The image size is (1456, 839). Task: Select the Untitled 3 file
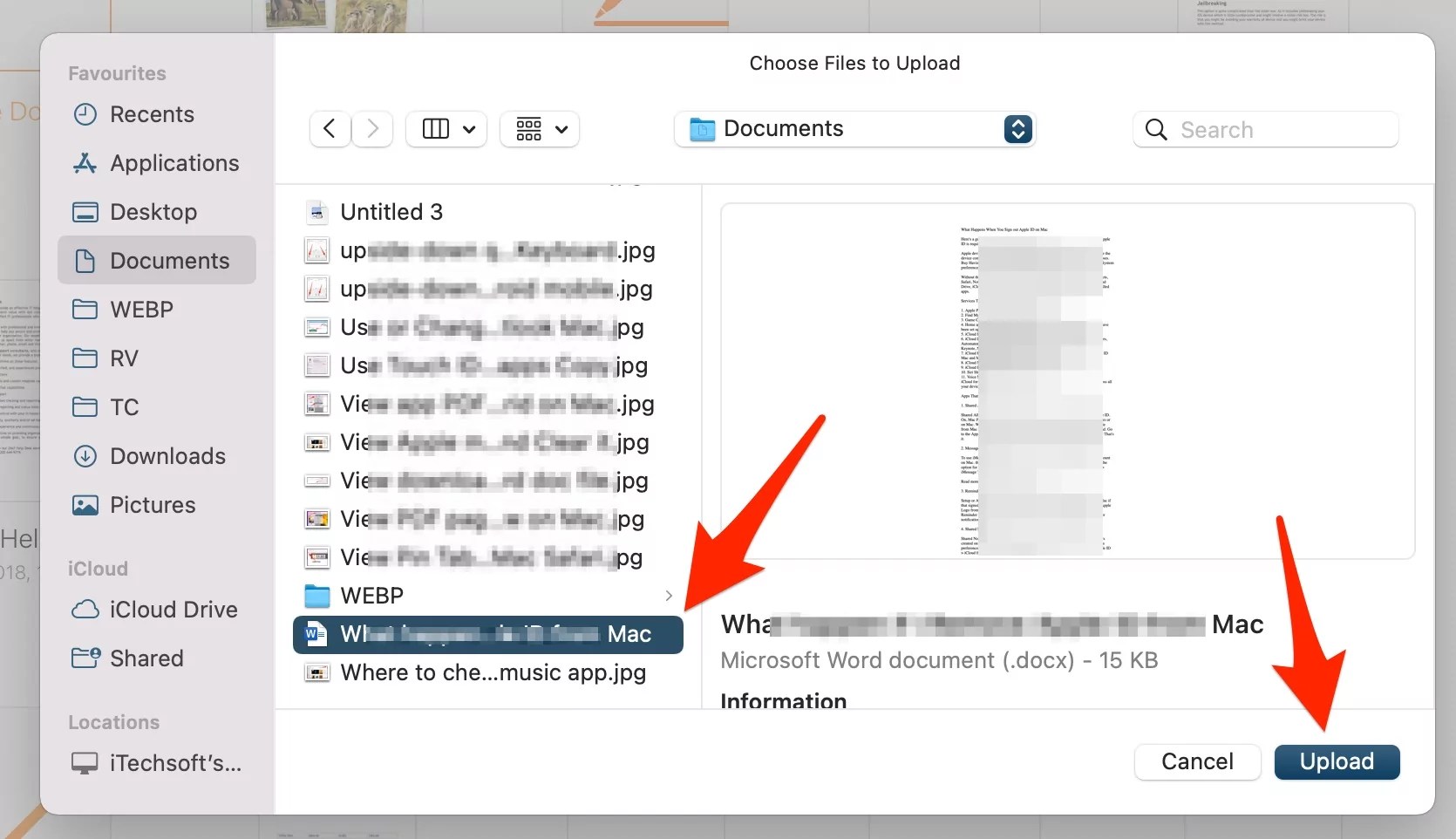(392, 211)
